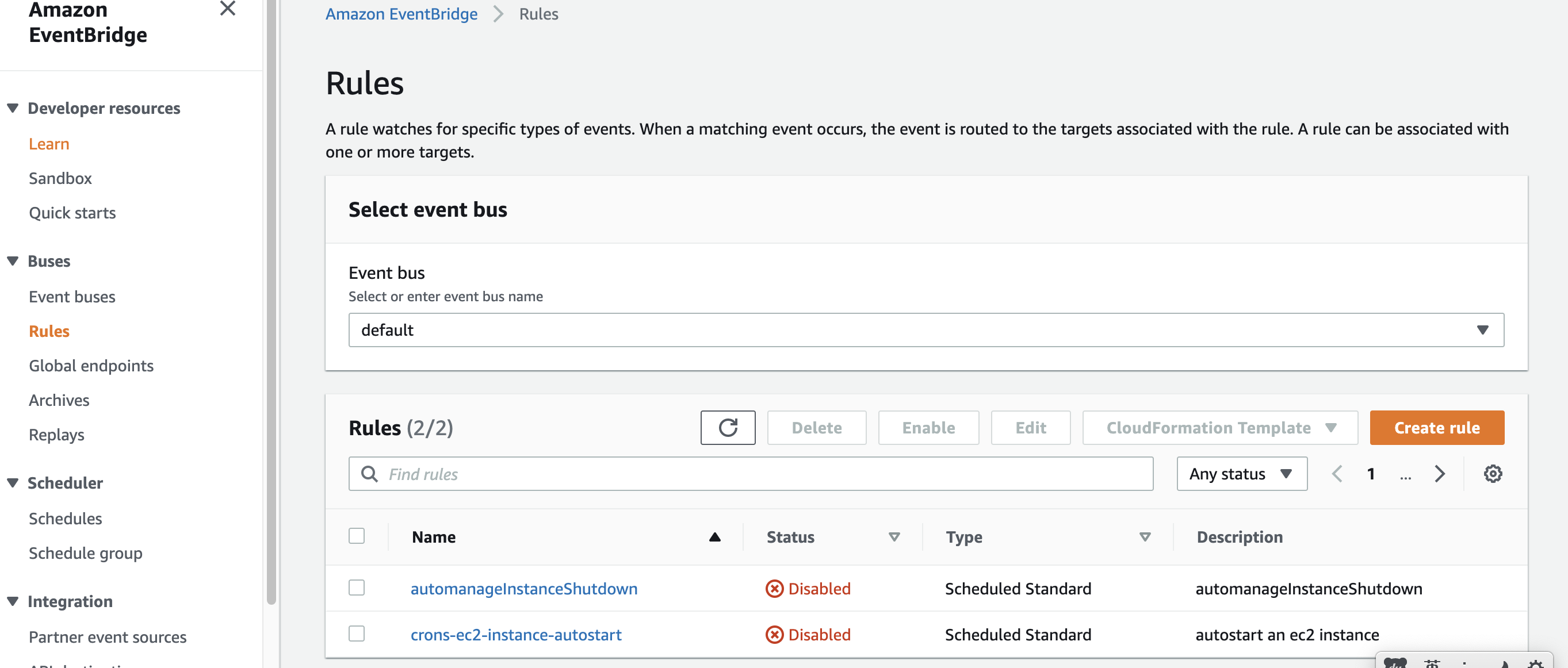Open table preferences gear icon
Image resolution: width=1568 pixels, height=668 pixels.
tap(1492, 474)
